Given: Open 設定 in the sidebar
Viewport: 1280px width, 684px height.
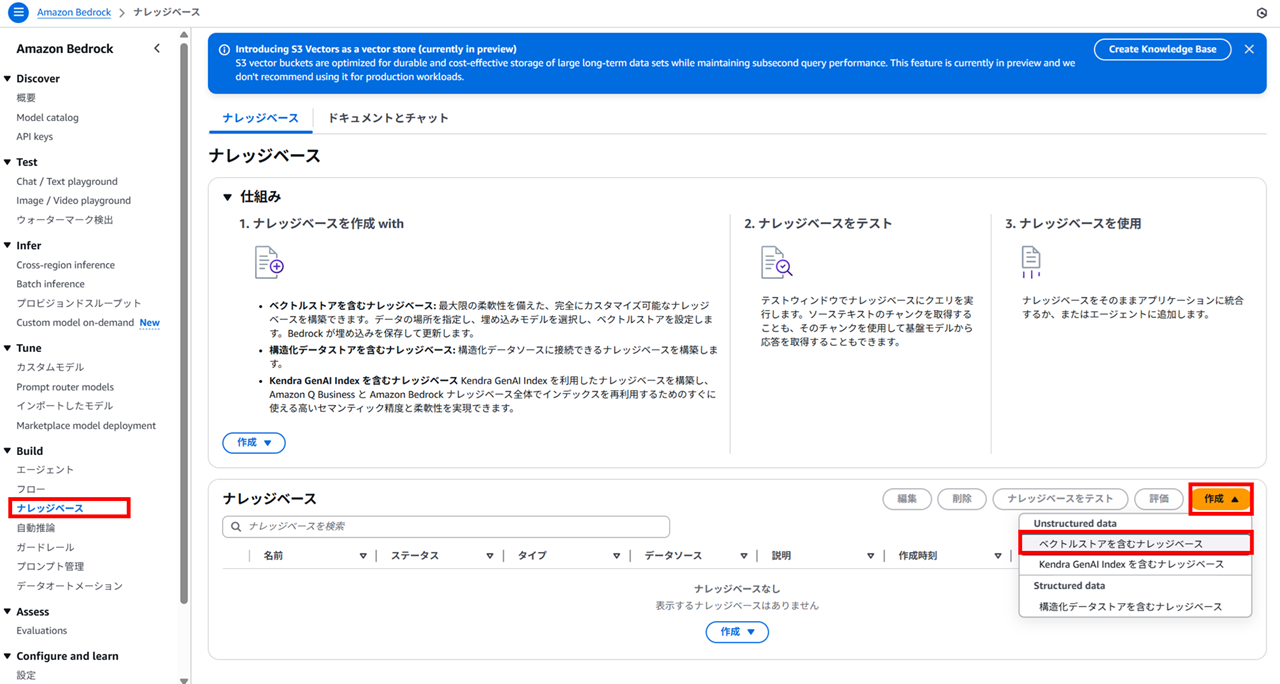Looking at the screenshot, I should coord(26,675).
